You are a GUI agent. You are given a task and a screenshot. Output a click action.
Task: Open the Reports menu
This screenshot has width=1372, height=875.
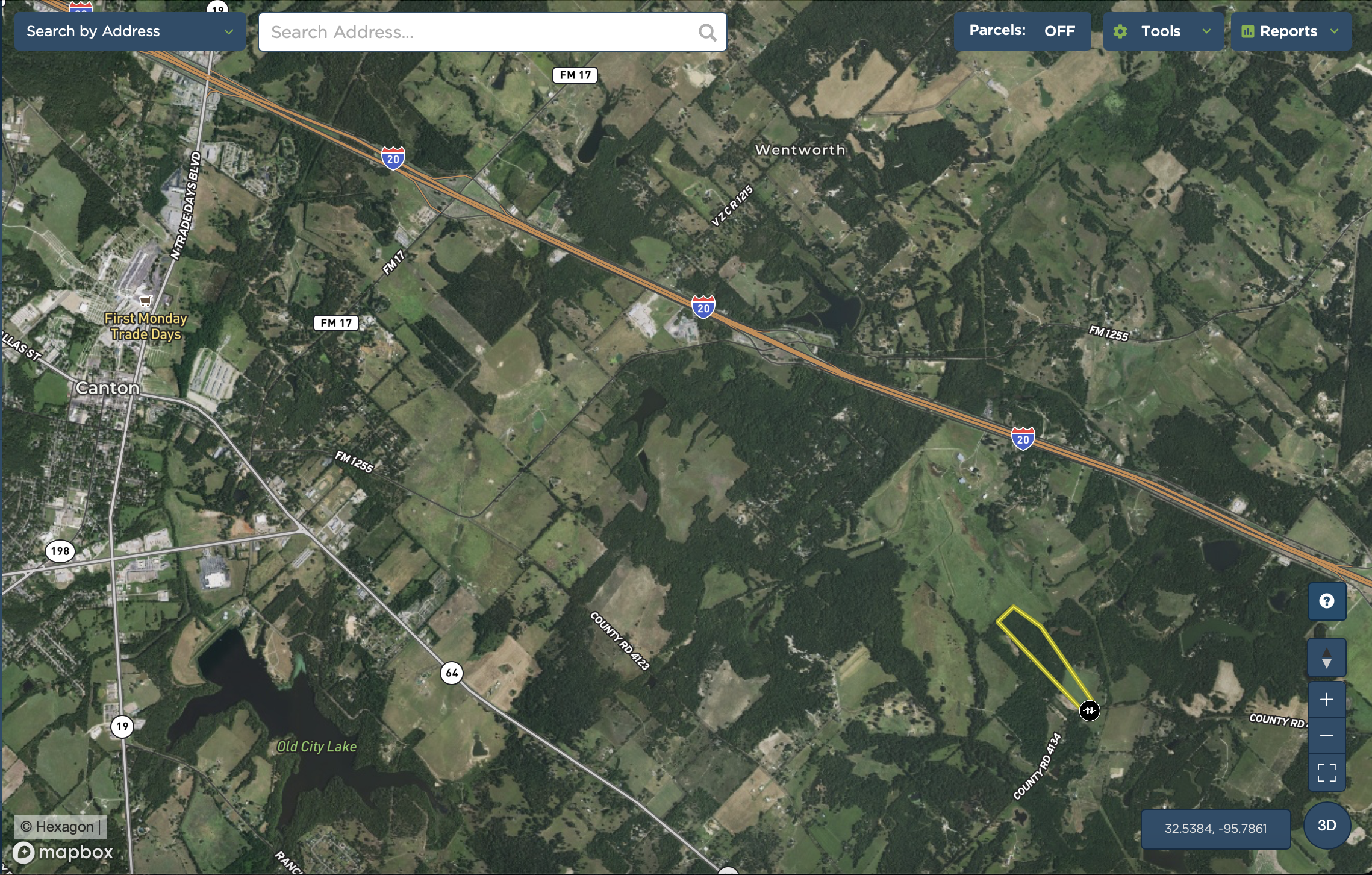[x=1291, y=31]
